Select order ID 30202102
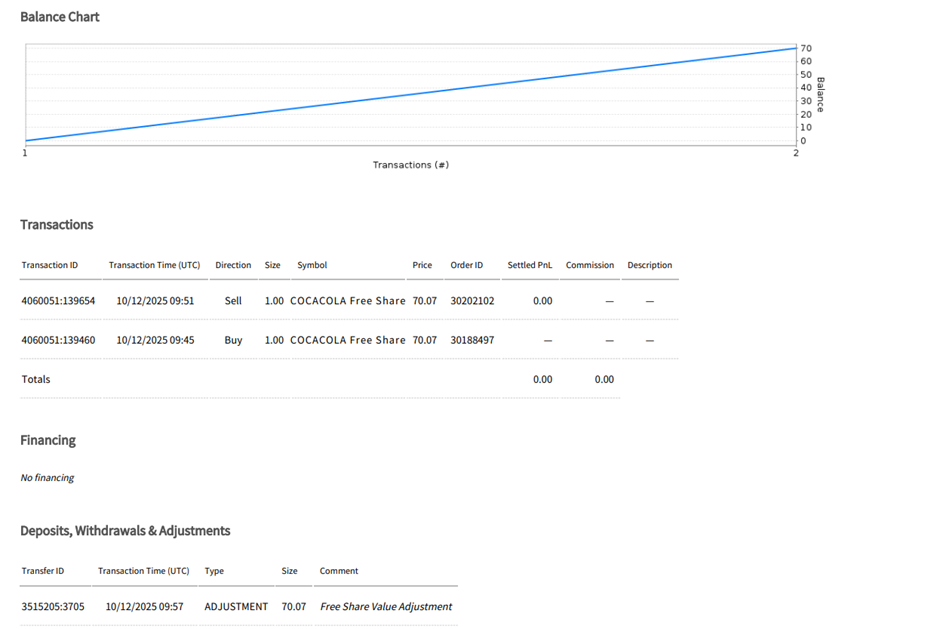The width and height of the screenshot is (940, 629). pos(472,300)
